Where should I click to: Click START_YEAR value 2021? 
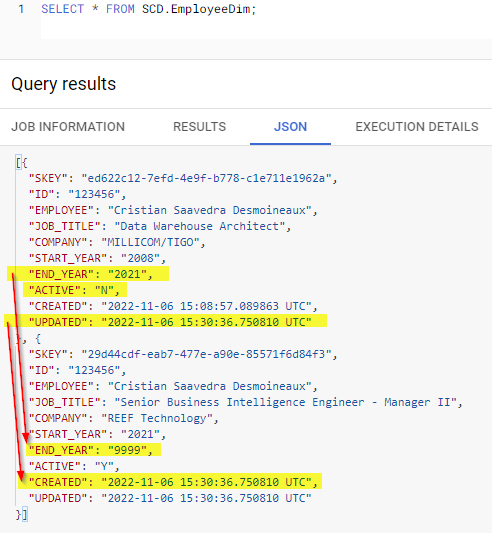(x=140, y=434)
